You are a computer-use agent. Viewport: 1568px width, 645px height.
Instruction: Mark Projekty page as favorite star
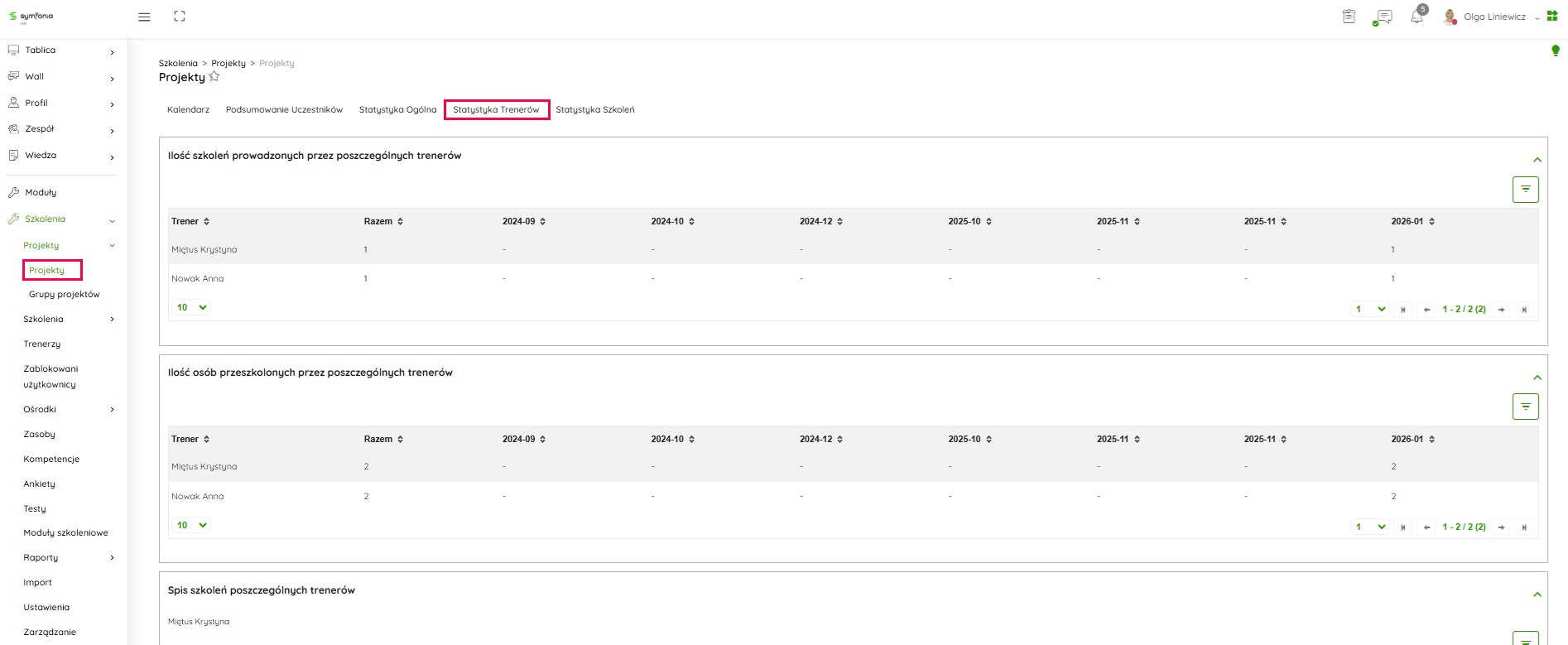(x=214, y=77)
